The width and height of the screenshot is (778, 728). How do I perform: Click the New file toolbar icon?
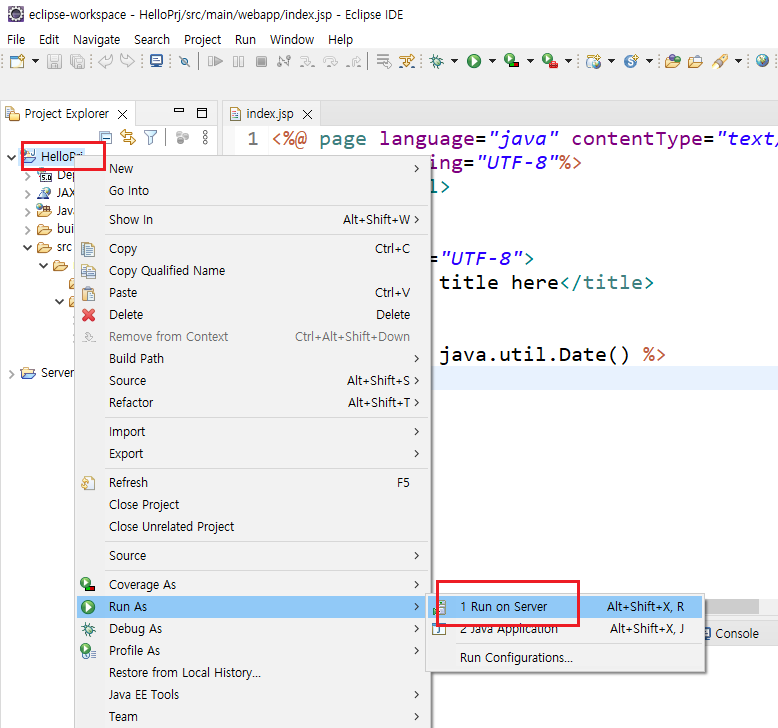[x=16, y=61]
